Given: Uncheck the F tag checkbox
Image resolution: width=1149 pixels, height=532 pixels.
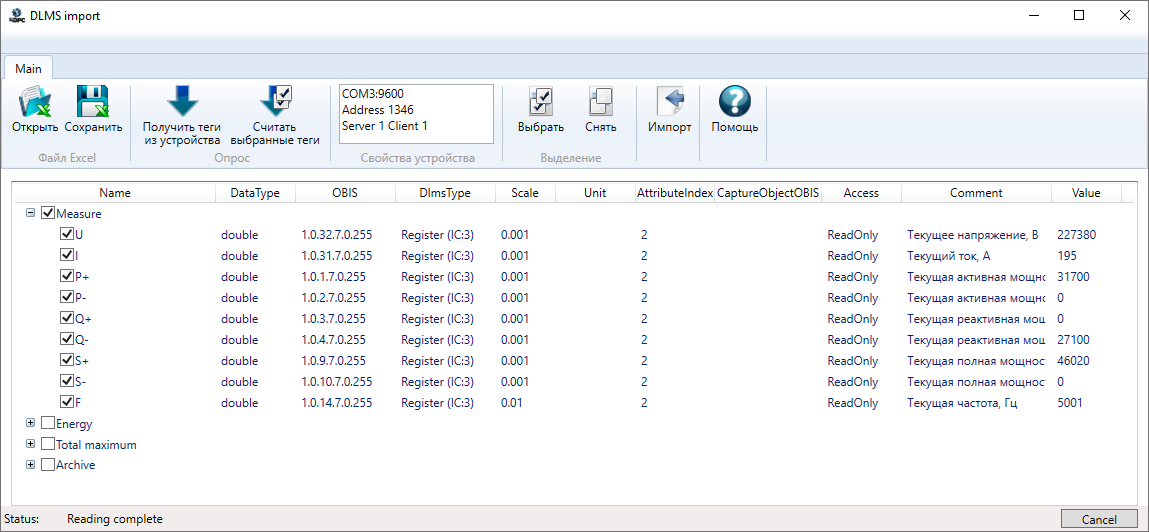Looking at the screenshot, I should coord(67,402).
